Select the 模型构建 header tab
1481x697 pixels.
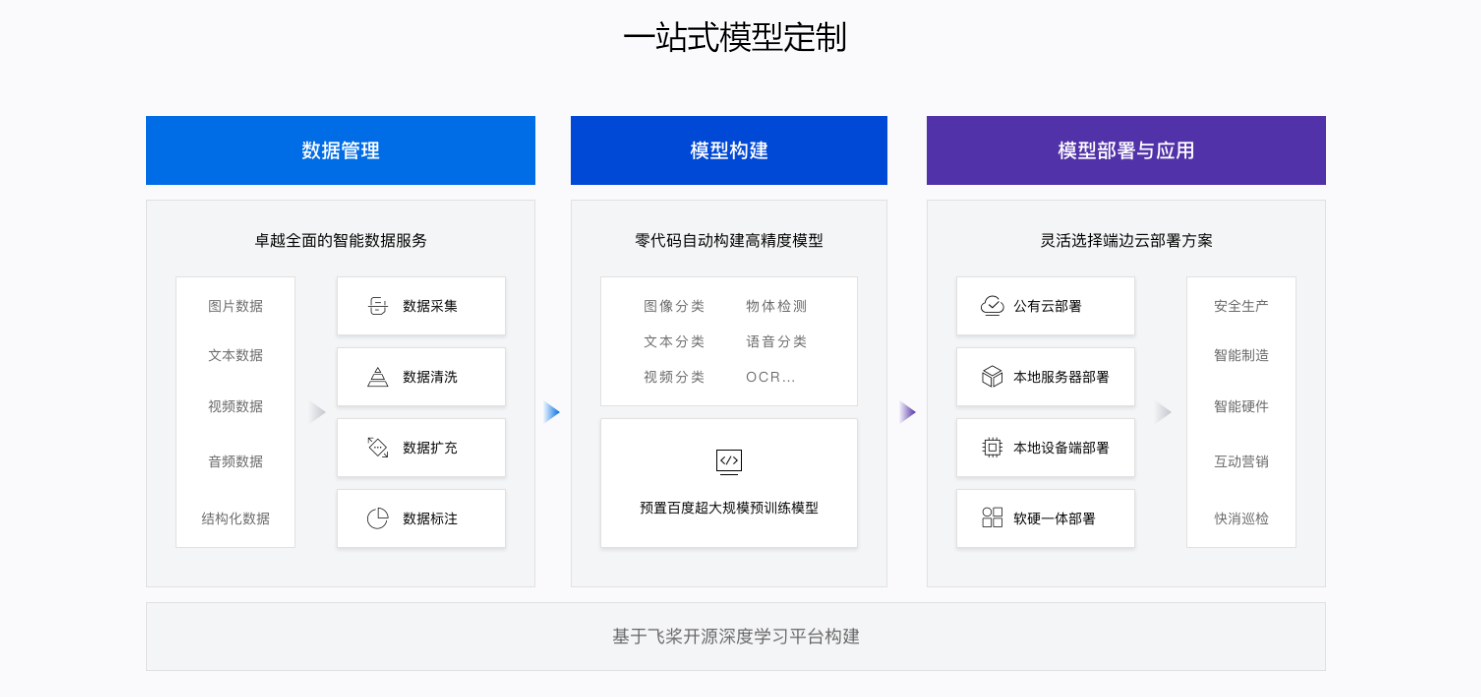(x=729, y=151)
